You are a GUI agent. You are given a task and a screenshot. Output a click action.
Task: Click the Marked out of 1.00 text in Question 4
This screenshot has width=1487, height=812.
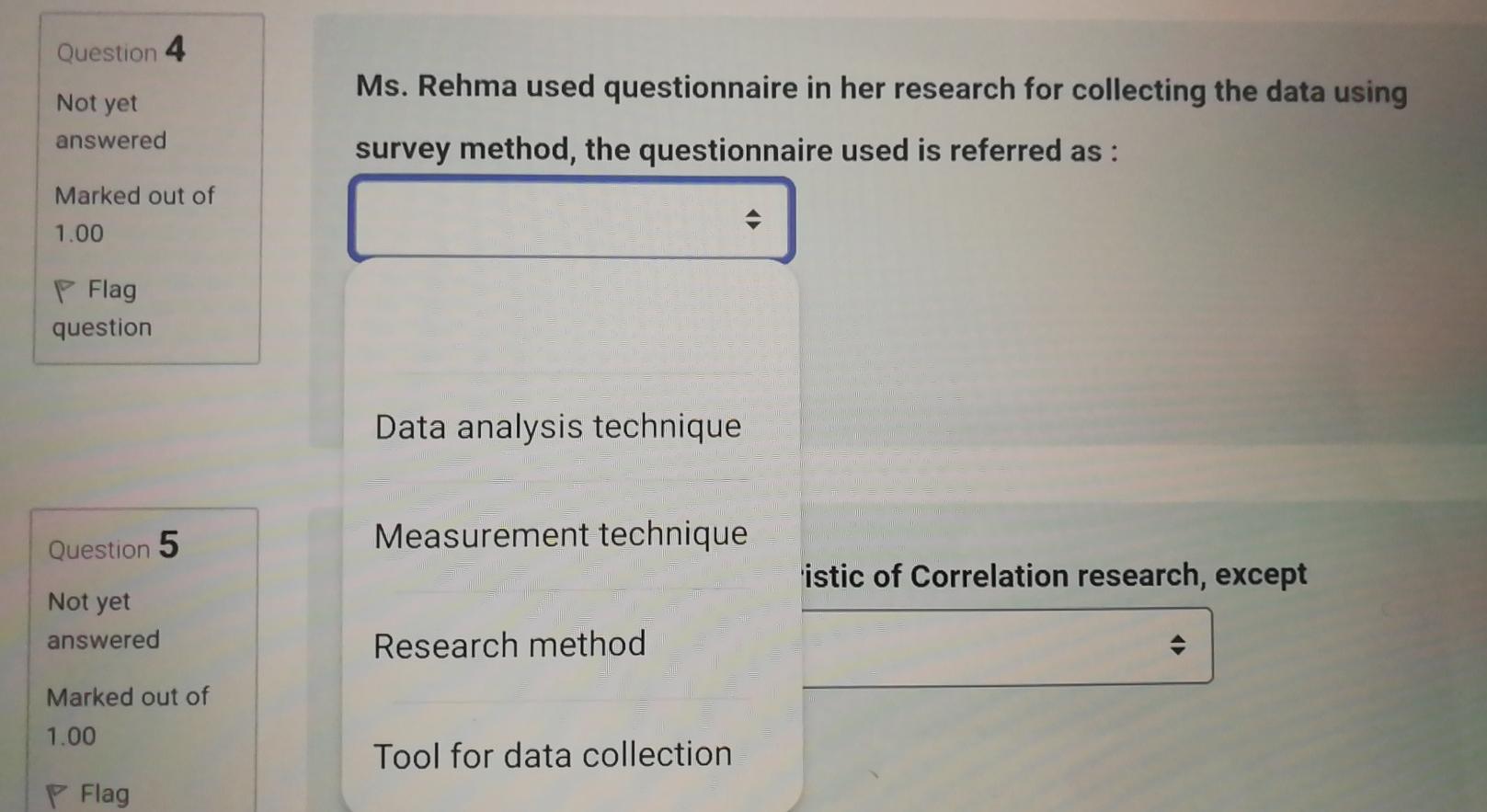pos(133,213)
